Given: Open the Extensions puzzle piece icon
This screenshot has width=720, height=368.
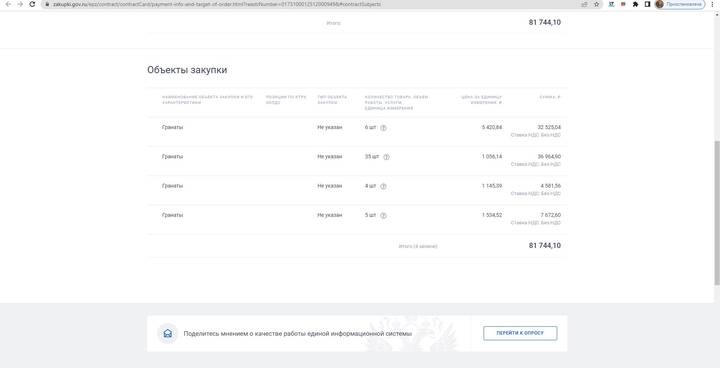Looking at the screenshot, I should 636,4.
